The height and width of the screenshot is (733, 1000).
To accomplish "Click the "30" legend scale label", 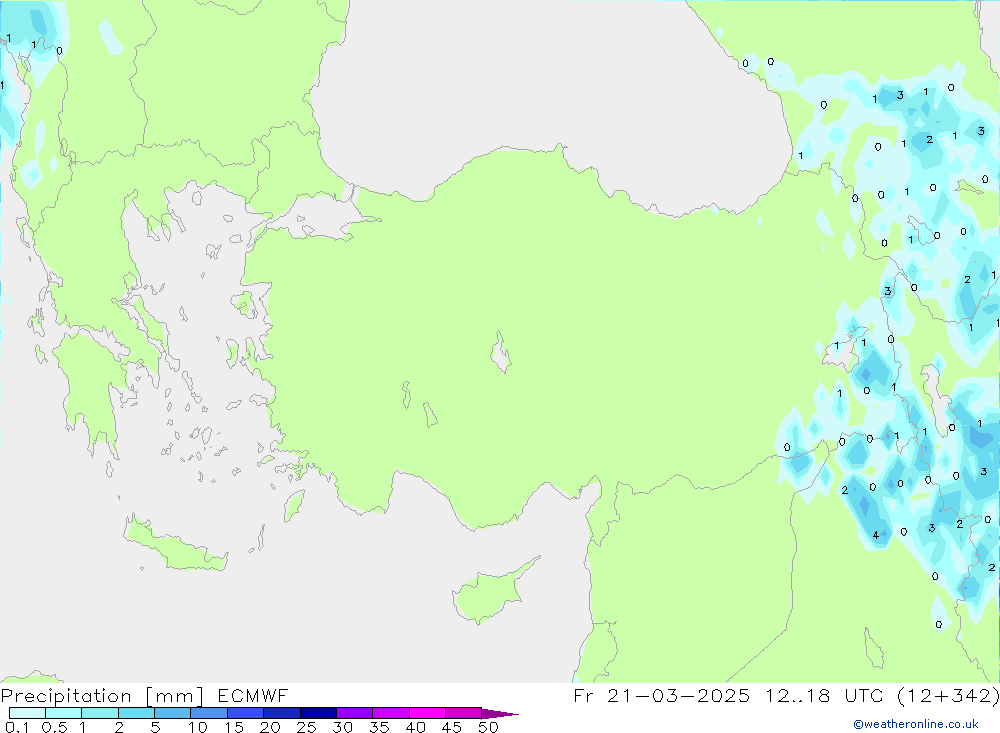I will pos(342,727).
